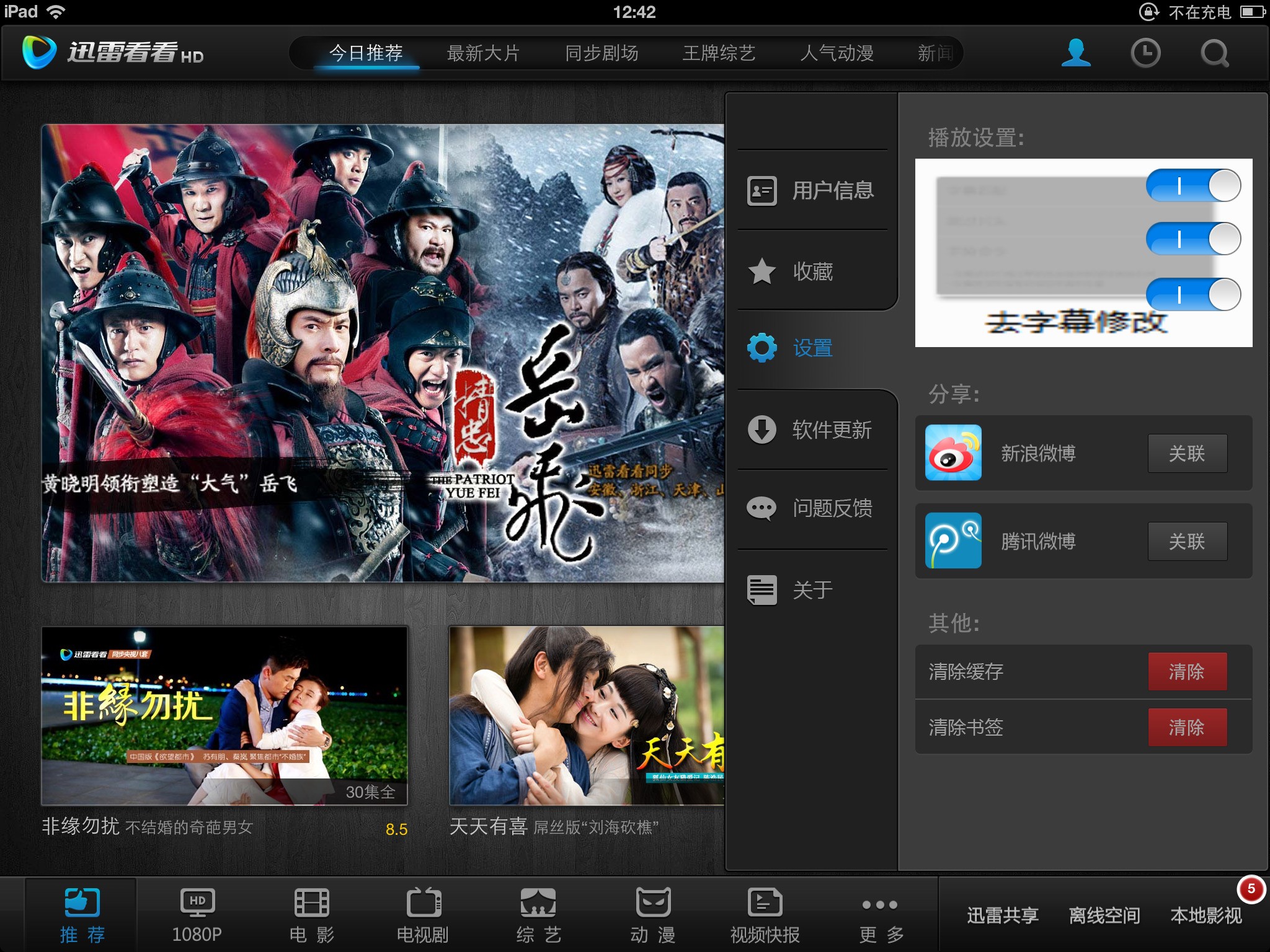
Task: Open the watch history clock icon
Action: point(1145,53)
